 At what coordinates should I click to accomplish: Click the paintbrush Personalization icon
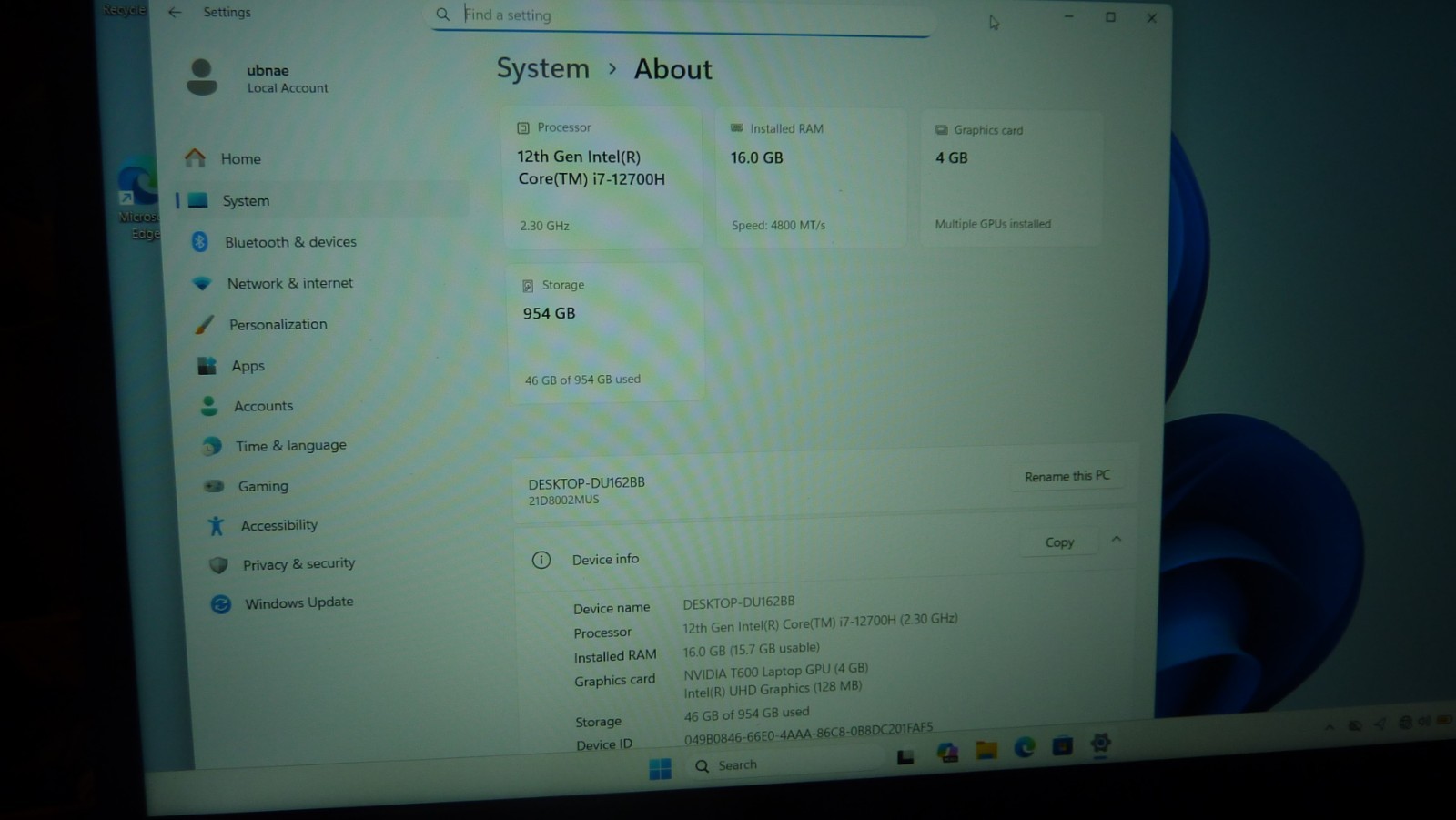pos(205,324)
